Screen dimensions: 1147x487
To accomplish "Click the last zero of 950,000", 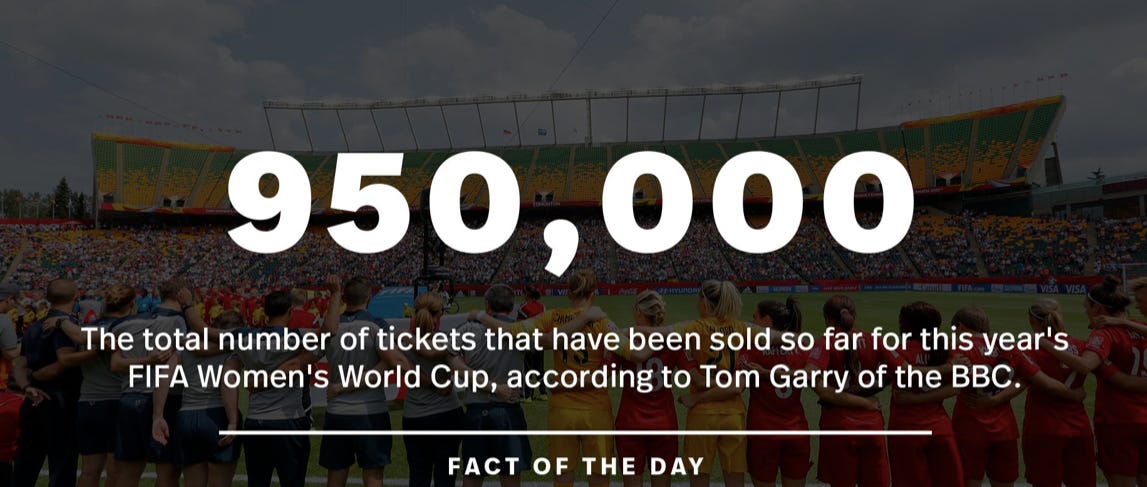I will [x=868, y=201].
